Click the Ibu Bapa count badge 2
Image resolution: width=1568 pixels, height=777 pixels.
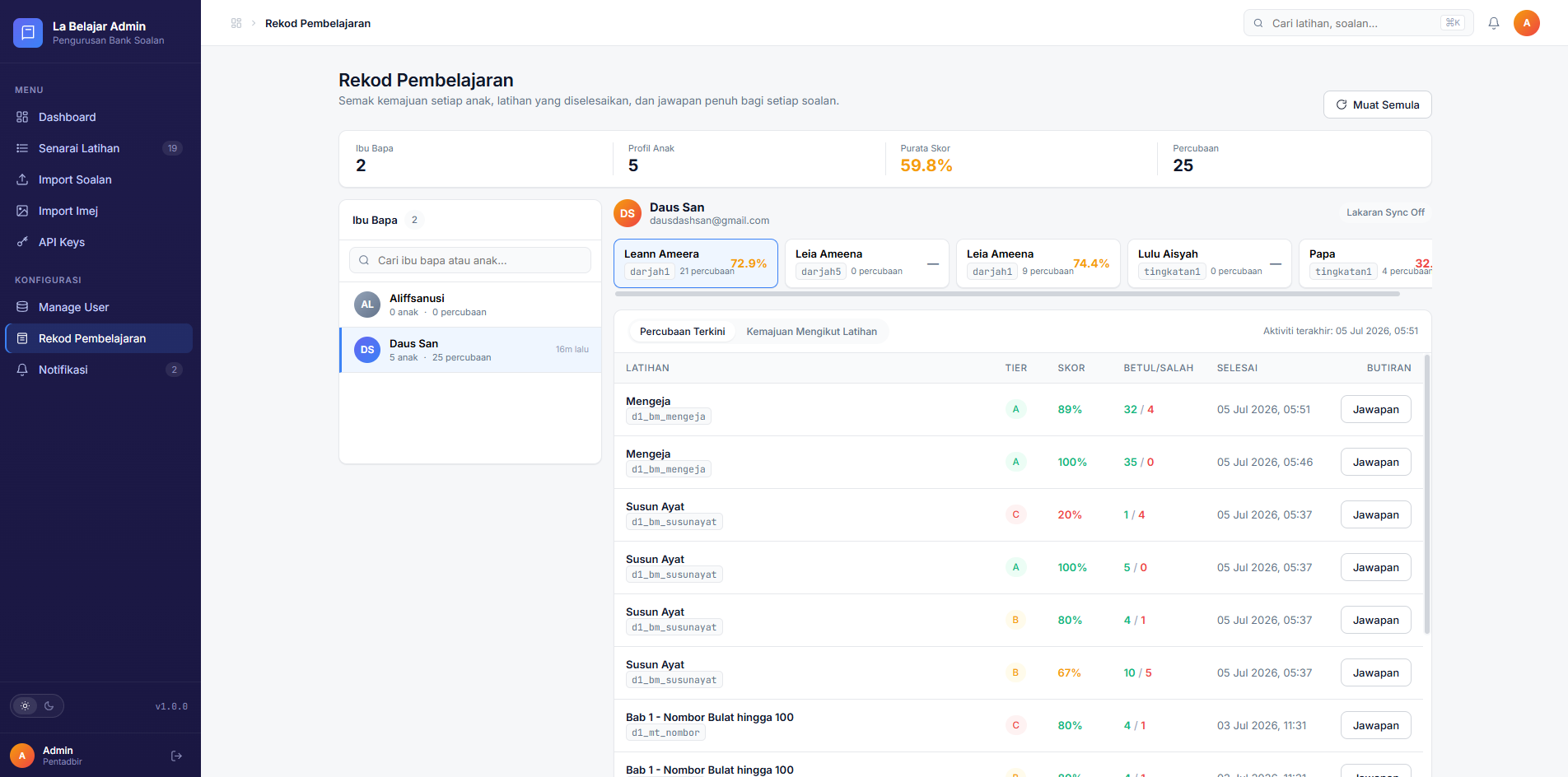click(x=414, y=220)
